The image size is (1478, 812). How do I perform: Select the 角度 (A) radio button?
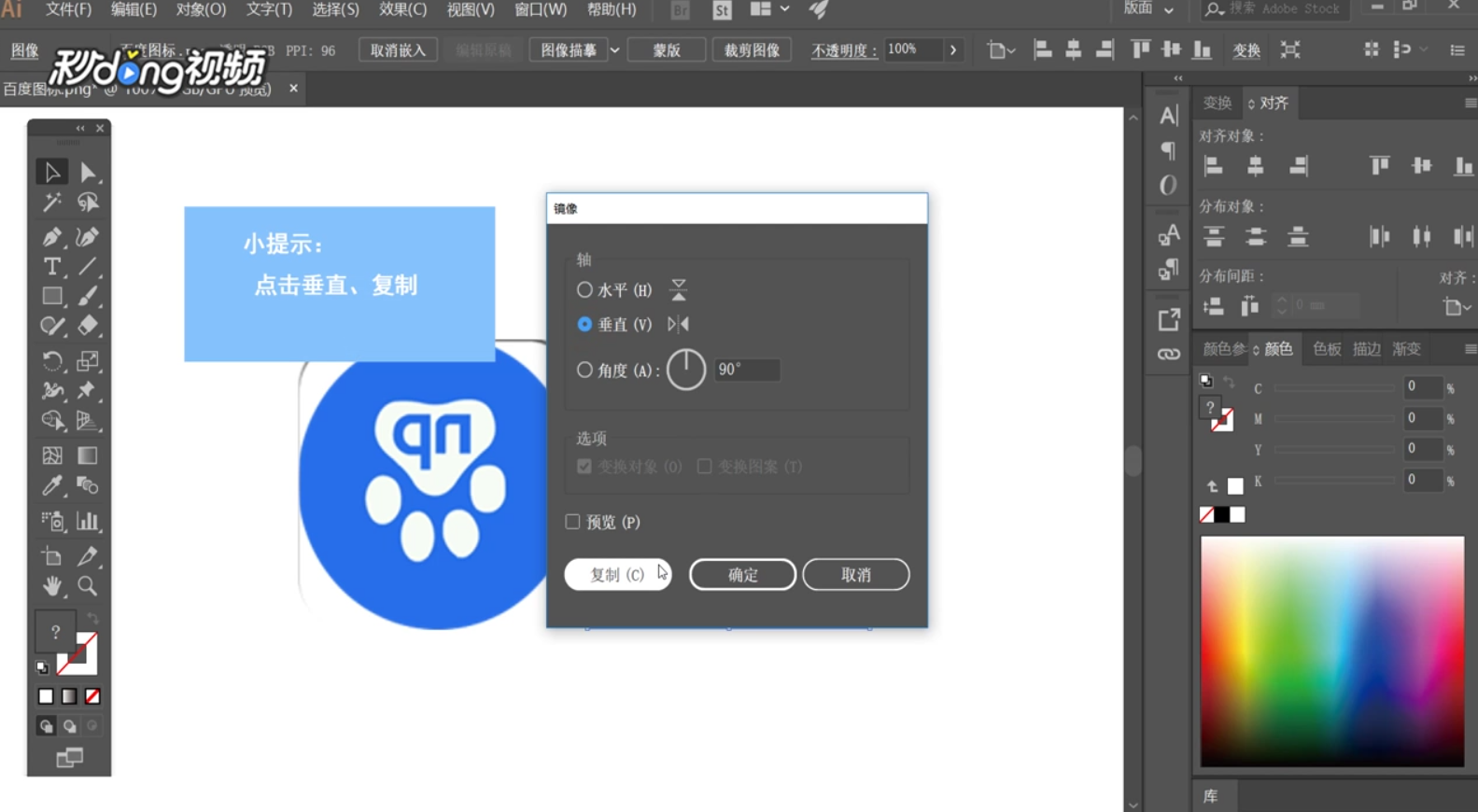coord(584,370)
